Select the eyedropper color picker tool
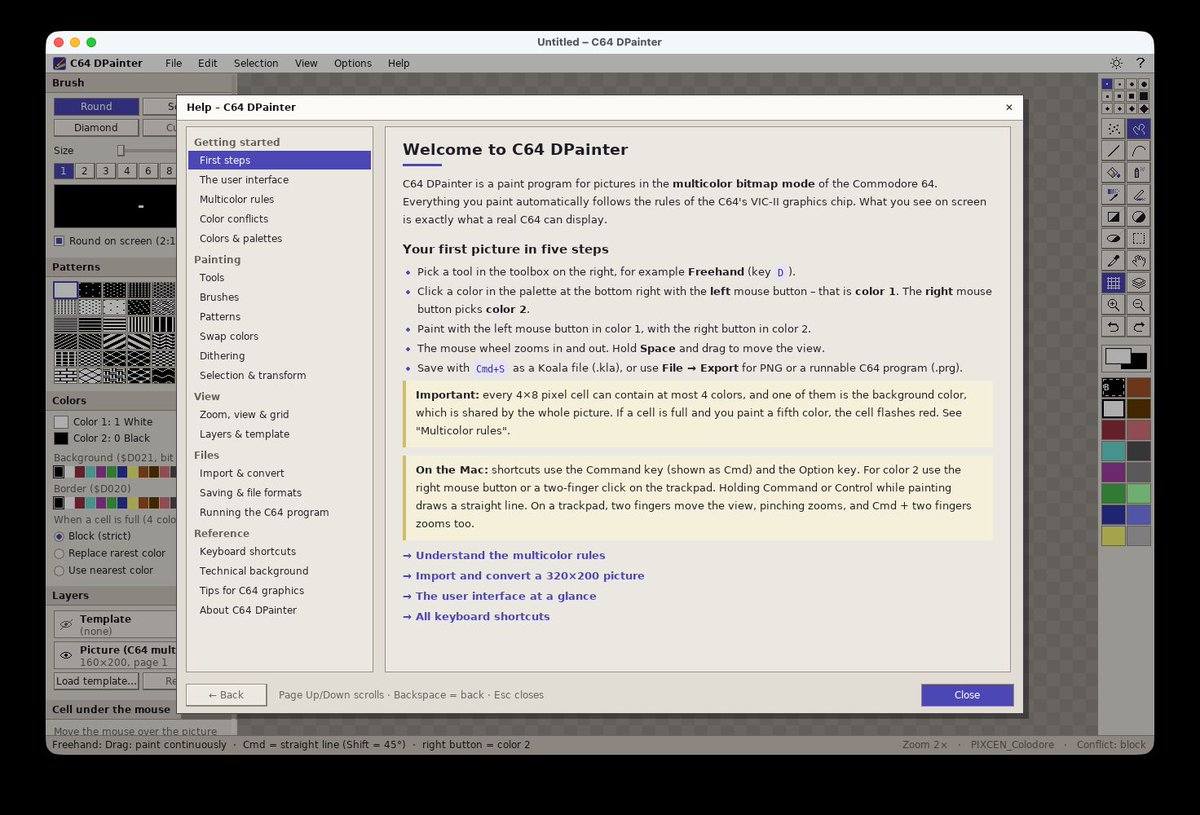The height and width of the screenshot is (815, 1200). point(1113,260)
